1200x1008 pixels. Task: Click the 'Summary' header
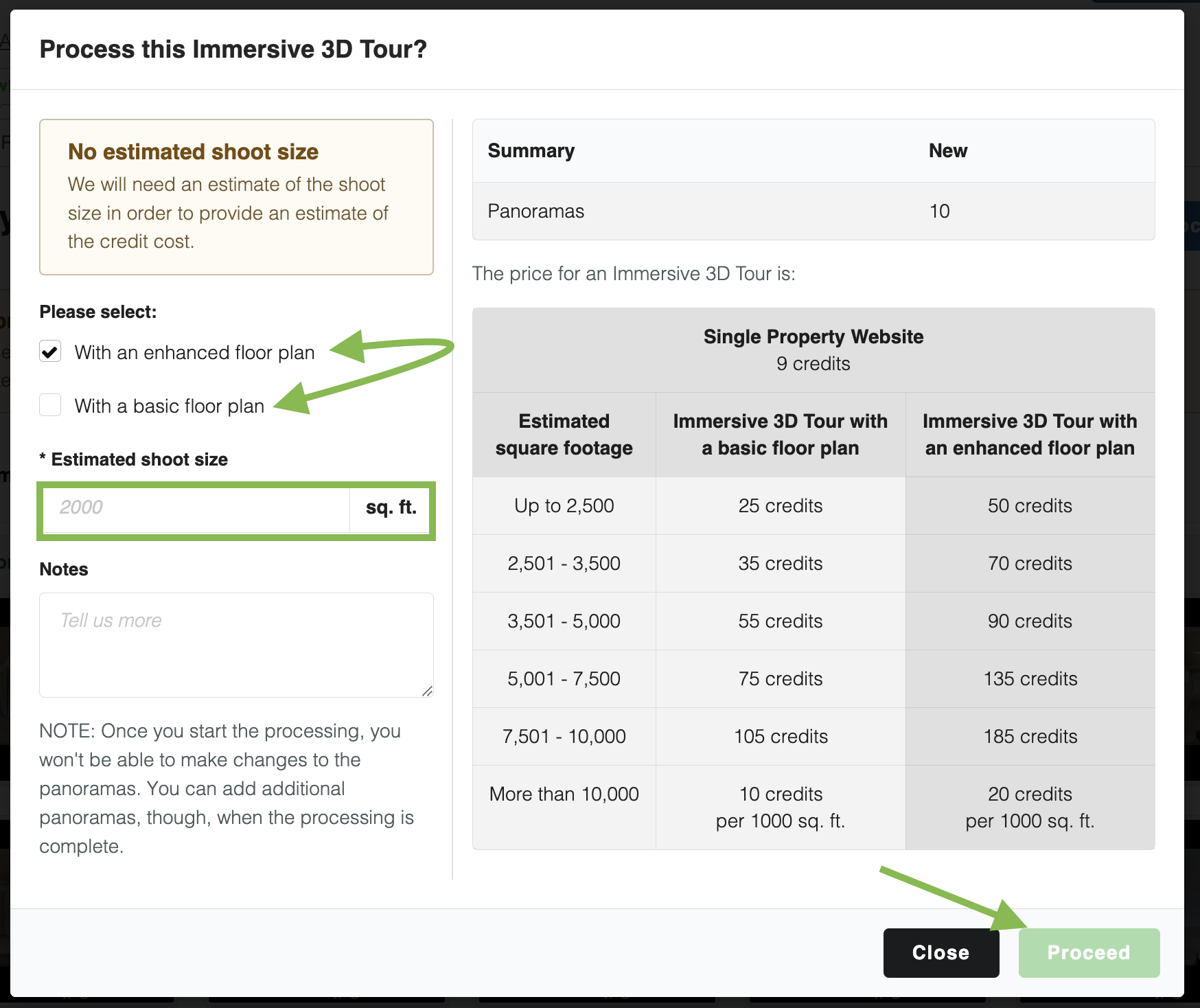pyautogui.click(x=531, y=151)
